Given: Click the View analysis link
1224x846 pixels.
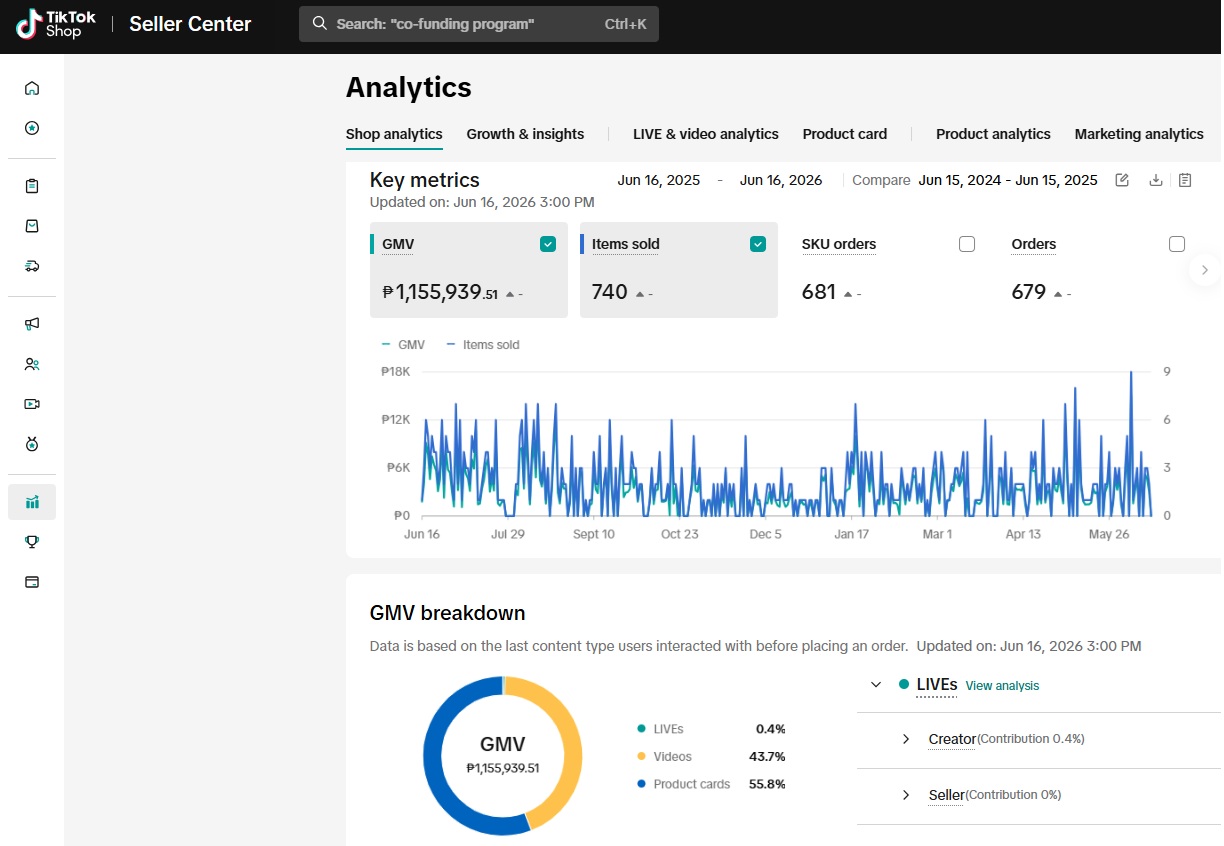Looking at the screenshot, I should pyautogui.click(x=1002, y=686).
